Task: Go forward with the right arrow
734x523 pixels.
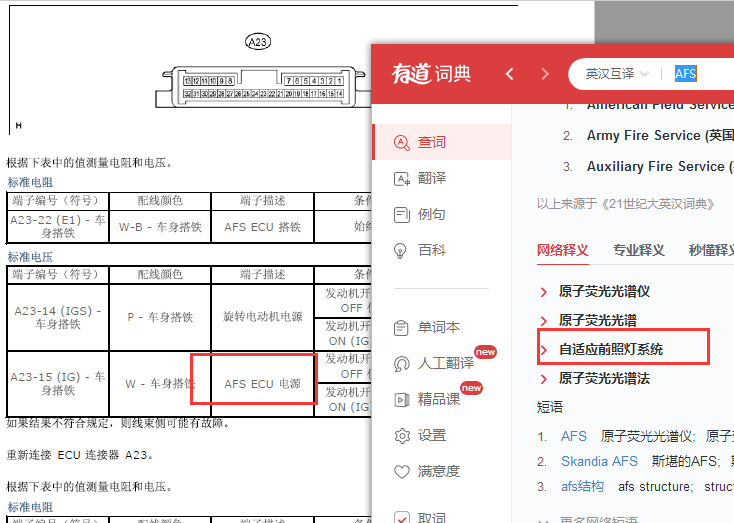Action: click(x=545, y=74)
